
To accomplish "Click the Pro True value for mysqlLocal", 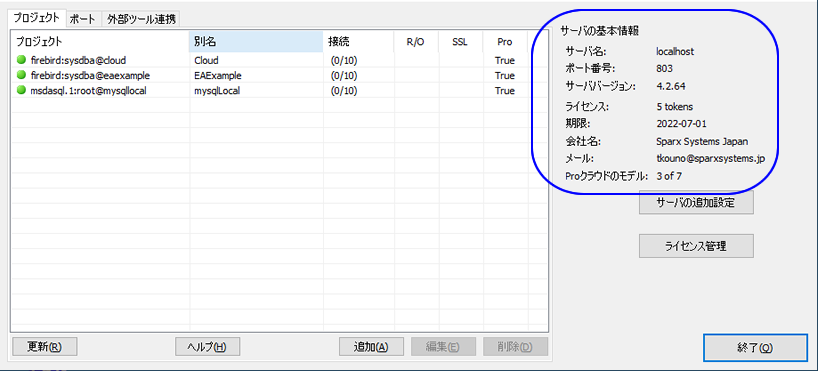I will click(504, 91).
